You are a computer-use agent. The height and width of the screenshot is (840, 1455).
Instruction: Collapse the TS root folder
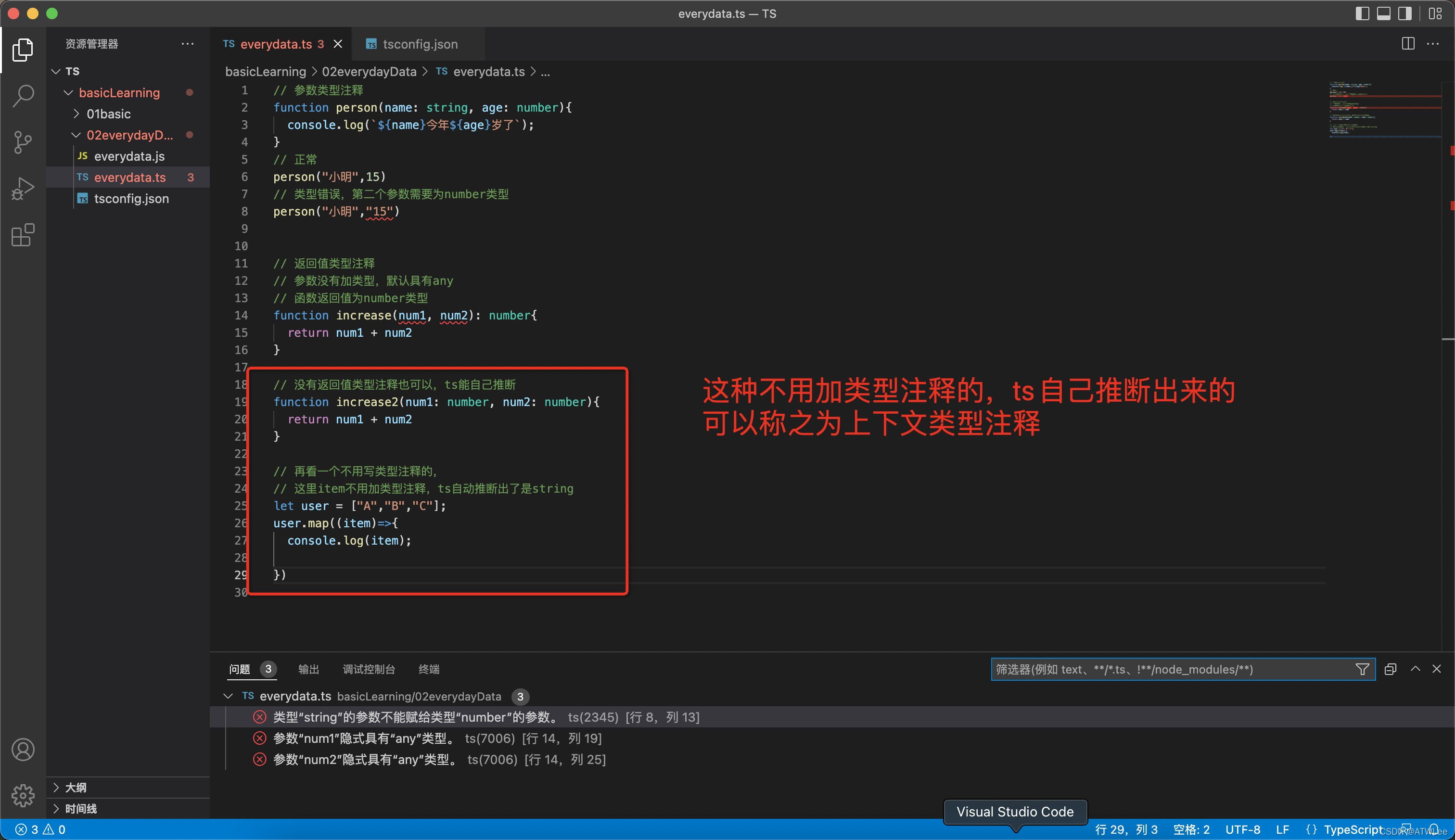(56, 72)
